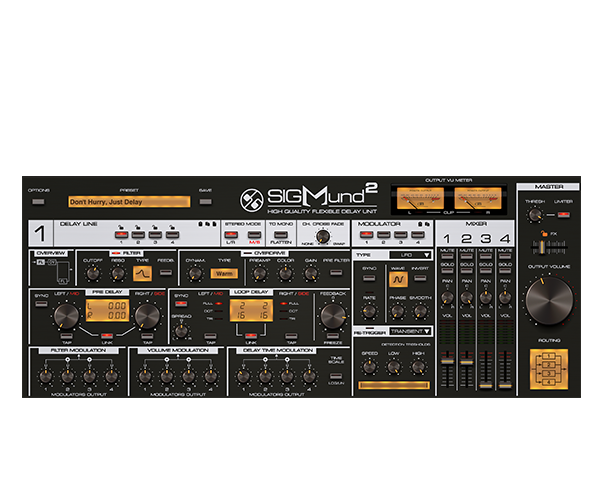The image size is (600, 493).
Task: Toggle the Overdrive Pre Filter button
Action: click(x=336, y=273)
